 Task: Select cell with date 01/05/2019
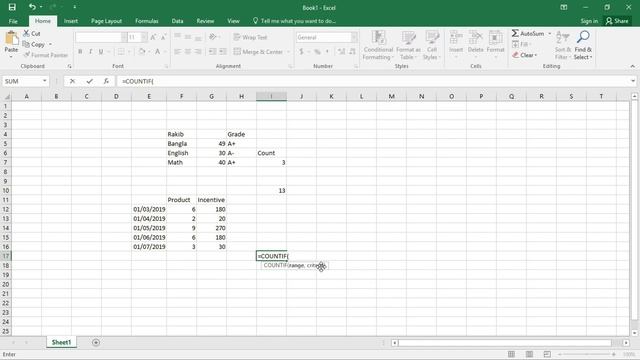pos(149,228)
